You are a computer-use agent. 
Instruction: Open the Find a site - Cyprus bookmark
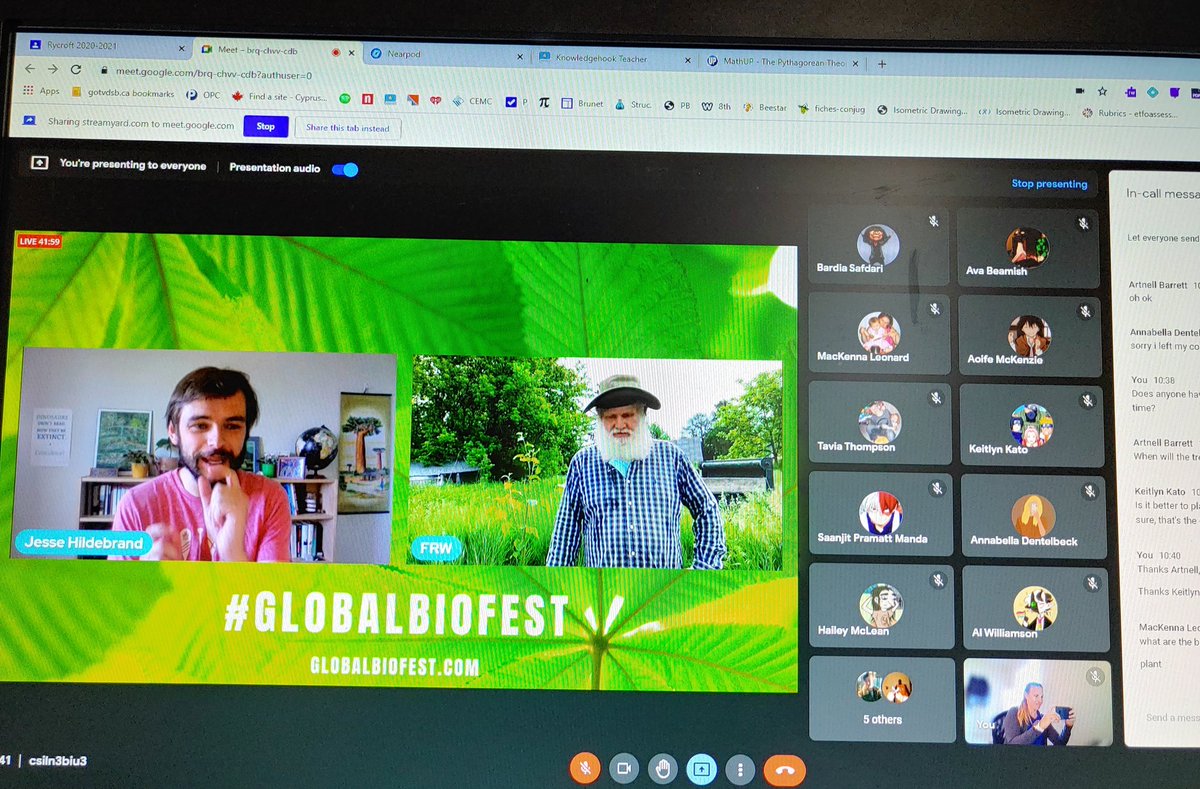point(278,96)
